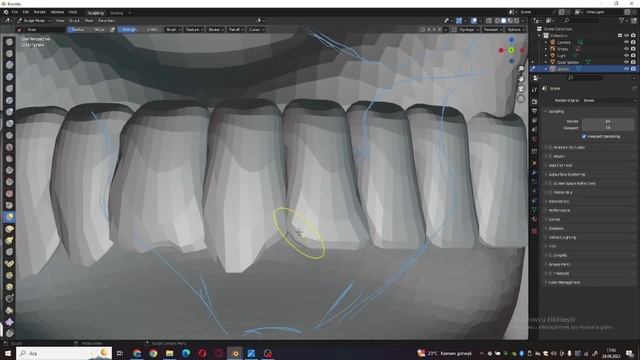640x360 pixels.
Task: Click the Render samples value field
Action: (608, 121)
